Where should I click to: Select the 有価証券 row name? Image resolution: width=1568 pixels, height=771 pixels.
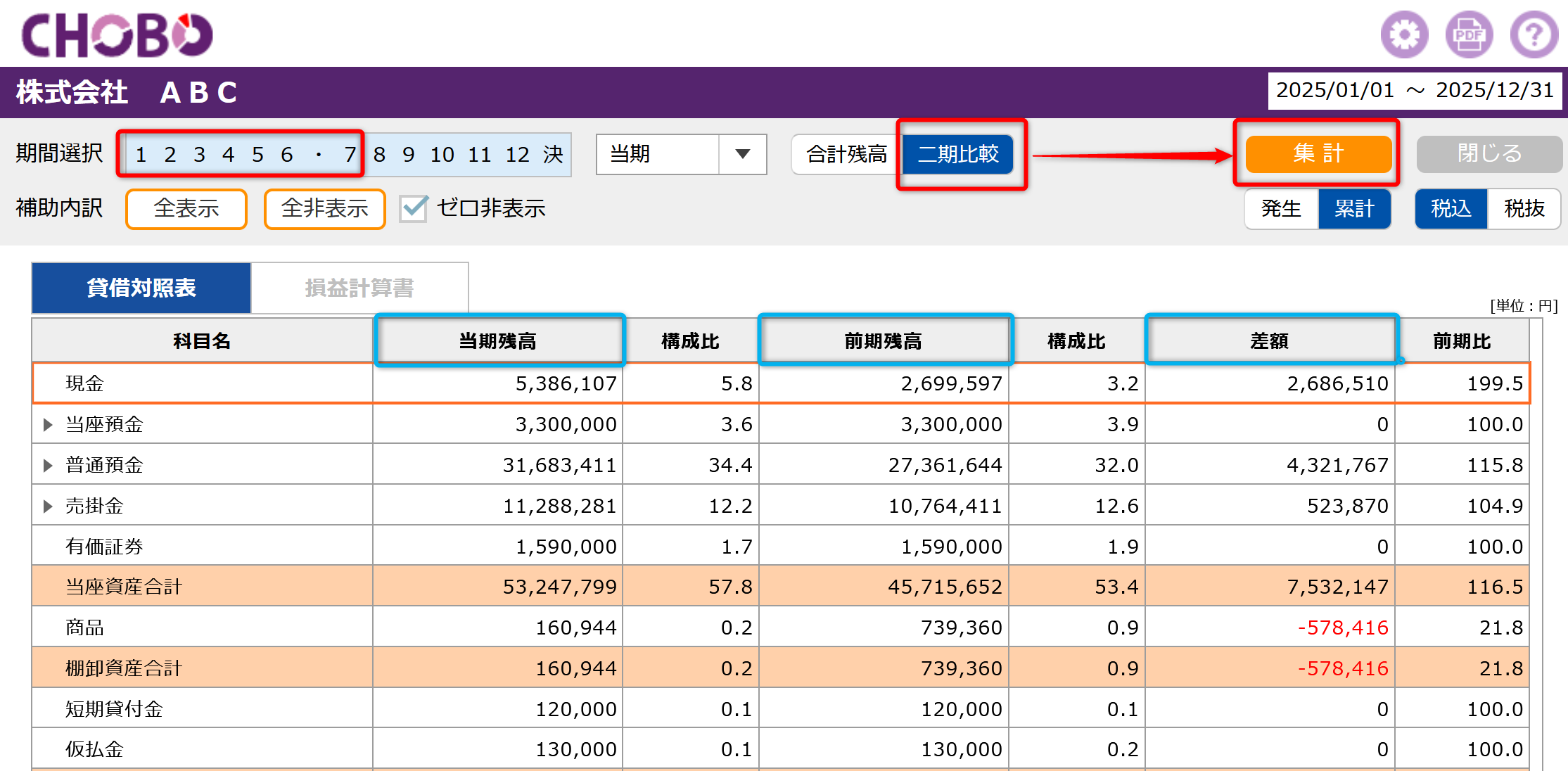(x=104, y=547)
